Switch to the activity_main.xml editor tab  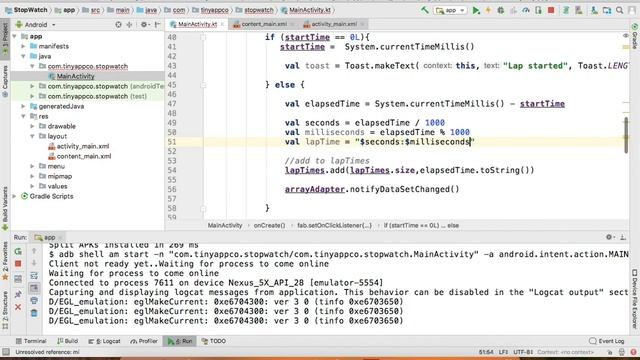click(333, 24)
